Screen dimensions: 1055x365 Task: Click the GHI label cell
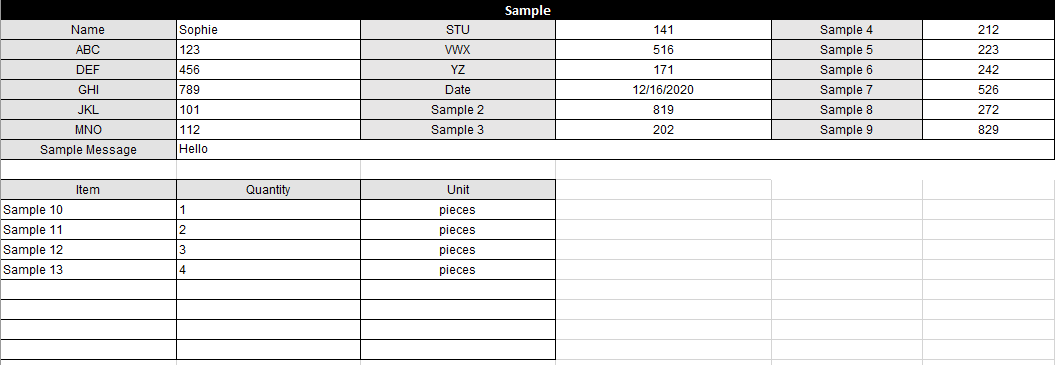(x=88, y=90)
